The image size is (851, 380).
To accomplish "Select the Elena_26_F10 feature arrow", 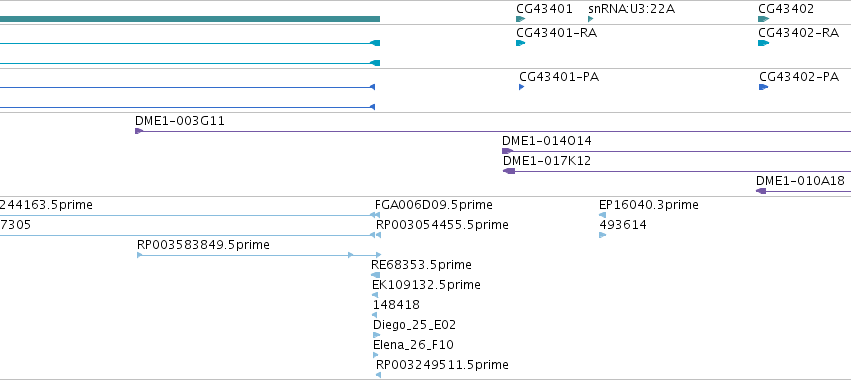I will (376, 355).
